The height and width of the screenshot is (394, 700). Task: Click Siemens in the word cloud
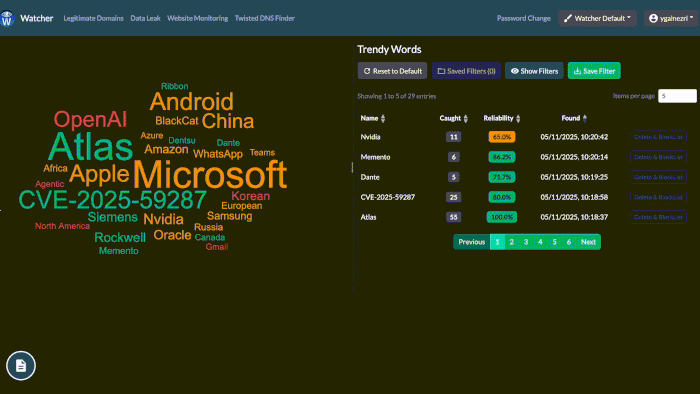[x=112, y=217]
